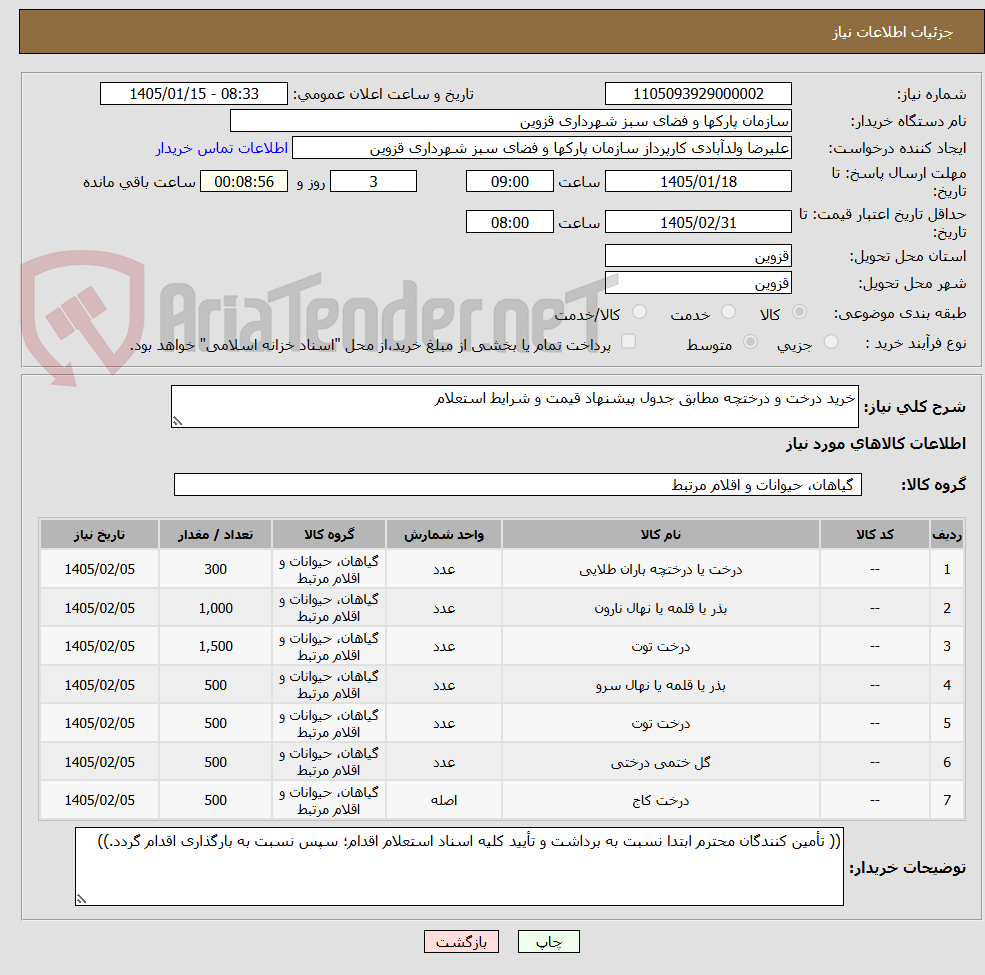Click need date 1405/02/05 in row 7
The width and height of the screenshot is (985, 975).
[99, 800]
